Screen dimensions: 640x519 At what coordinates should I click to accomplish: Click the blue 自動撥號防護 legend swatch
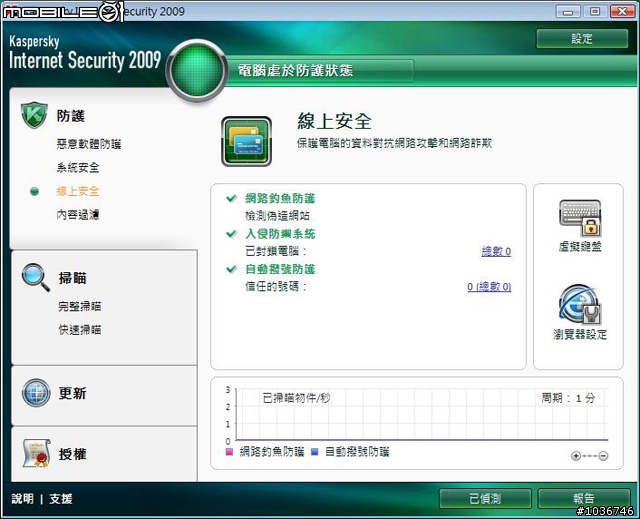pos(314,452)
